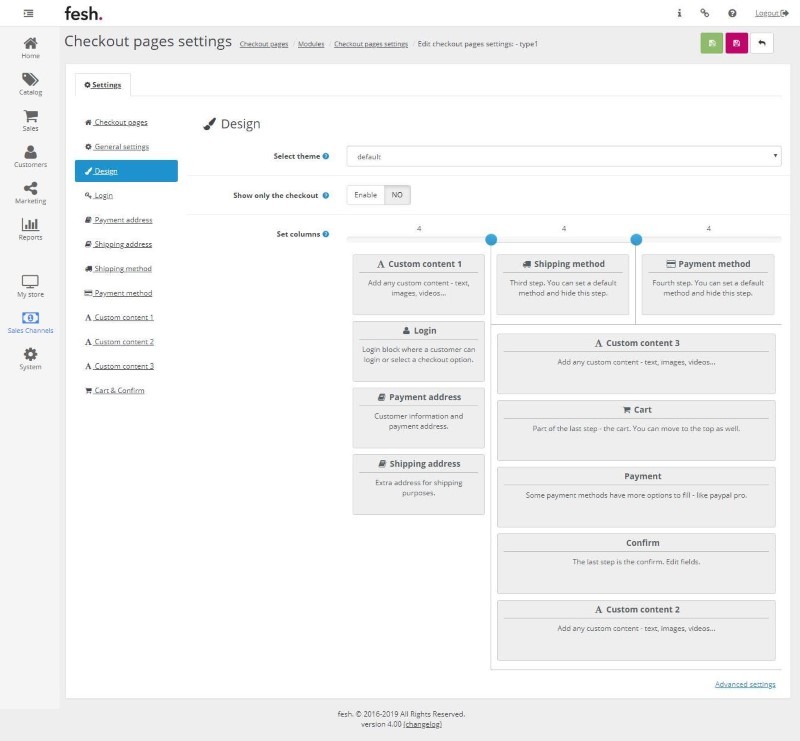This screenshot has height=741, width=800.
Task: Click the Shipping method layout block
Action: coord(563,284)
